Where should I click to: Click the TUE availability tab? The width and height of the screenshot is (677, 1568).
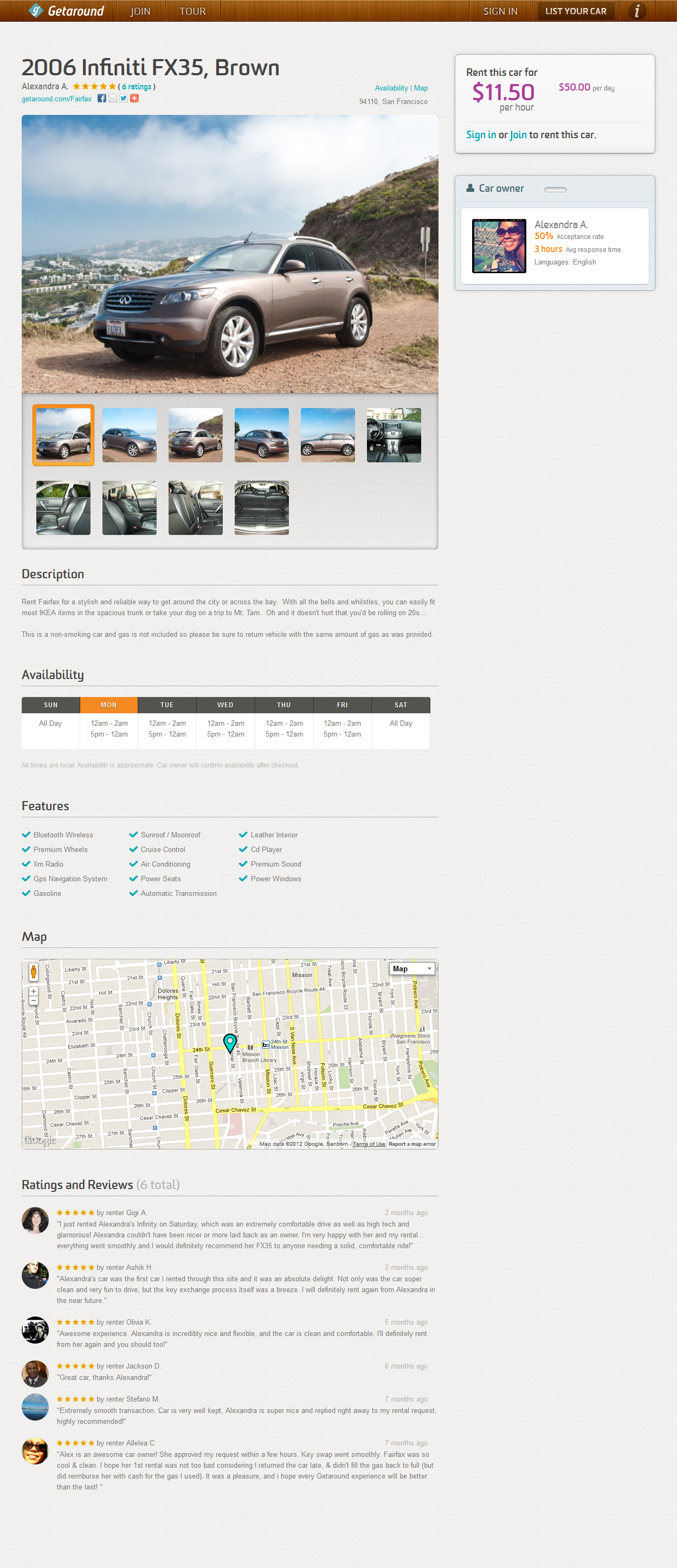pyautogui.click(x=167, y=705)
